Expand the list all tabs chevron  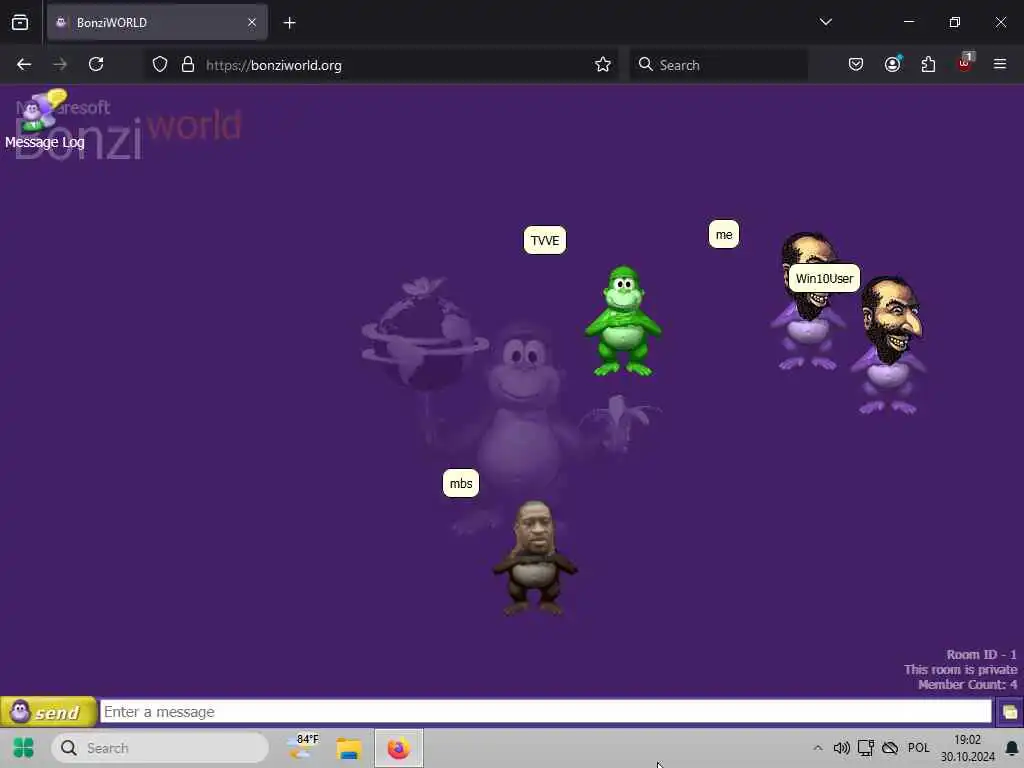point(825,22)
